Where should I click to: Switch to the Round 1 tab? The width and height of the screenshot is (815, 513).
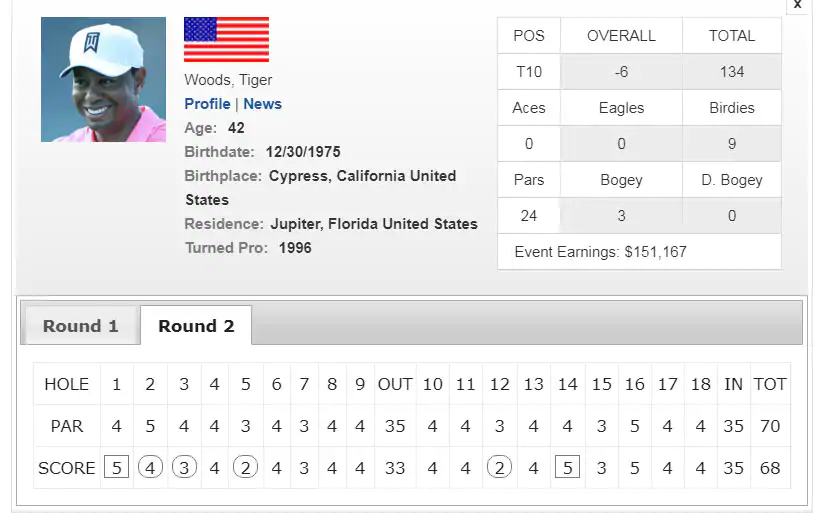(x=81, y=325)
